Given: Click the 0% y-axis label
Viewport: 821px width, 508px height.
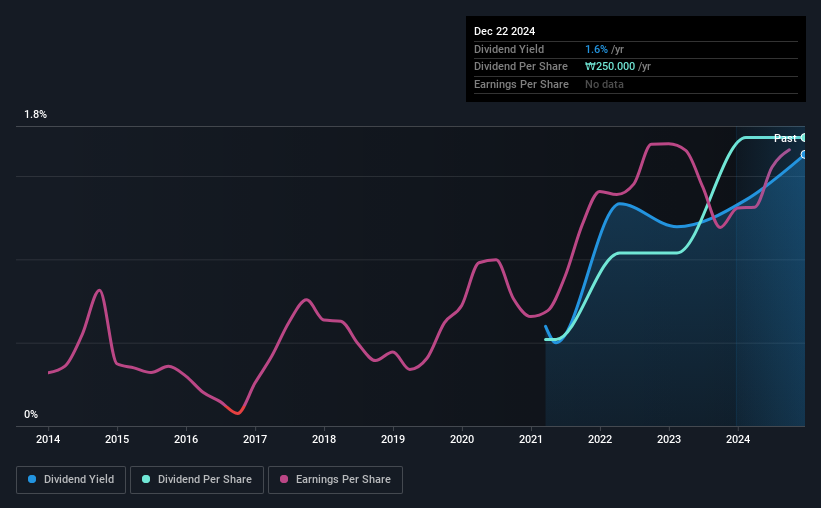Looking at the screenshot, I should coord(31,414).
